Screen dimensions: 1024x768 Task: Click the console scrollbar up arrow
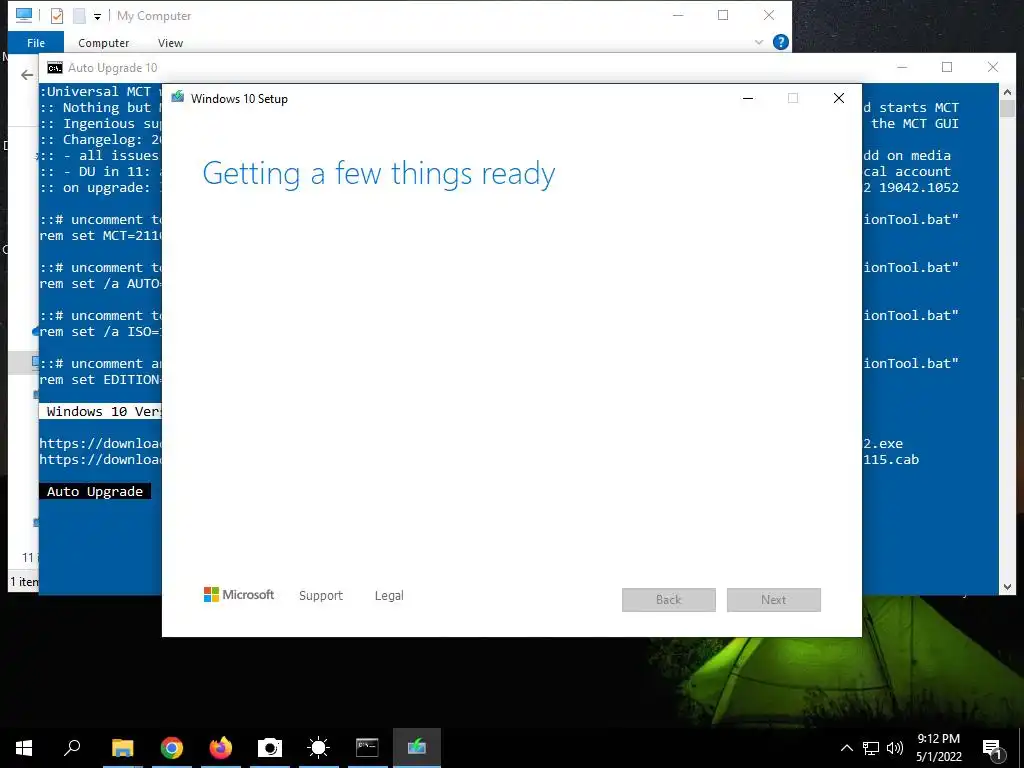click(x=1007, y=92)
